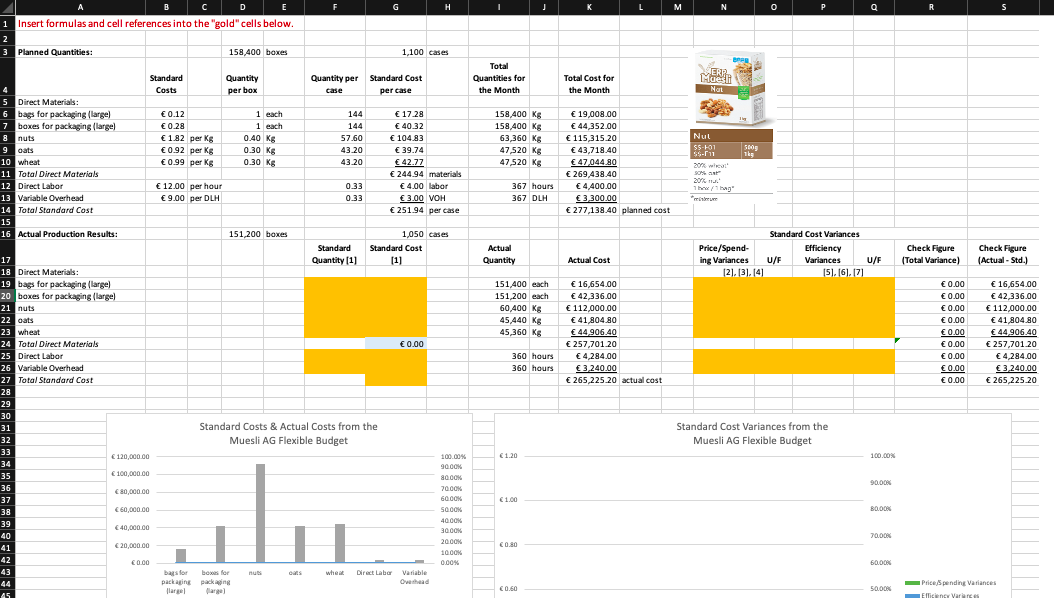Click the 'Price/Spending Variances' column header
The height and width of the screenshot is (598, 1054).
click(723, 254)
